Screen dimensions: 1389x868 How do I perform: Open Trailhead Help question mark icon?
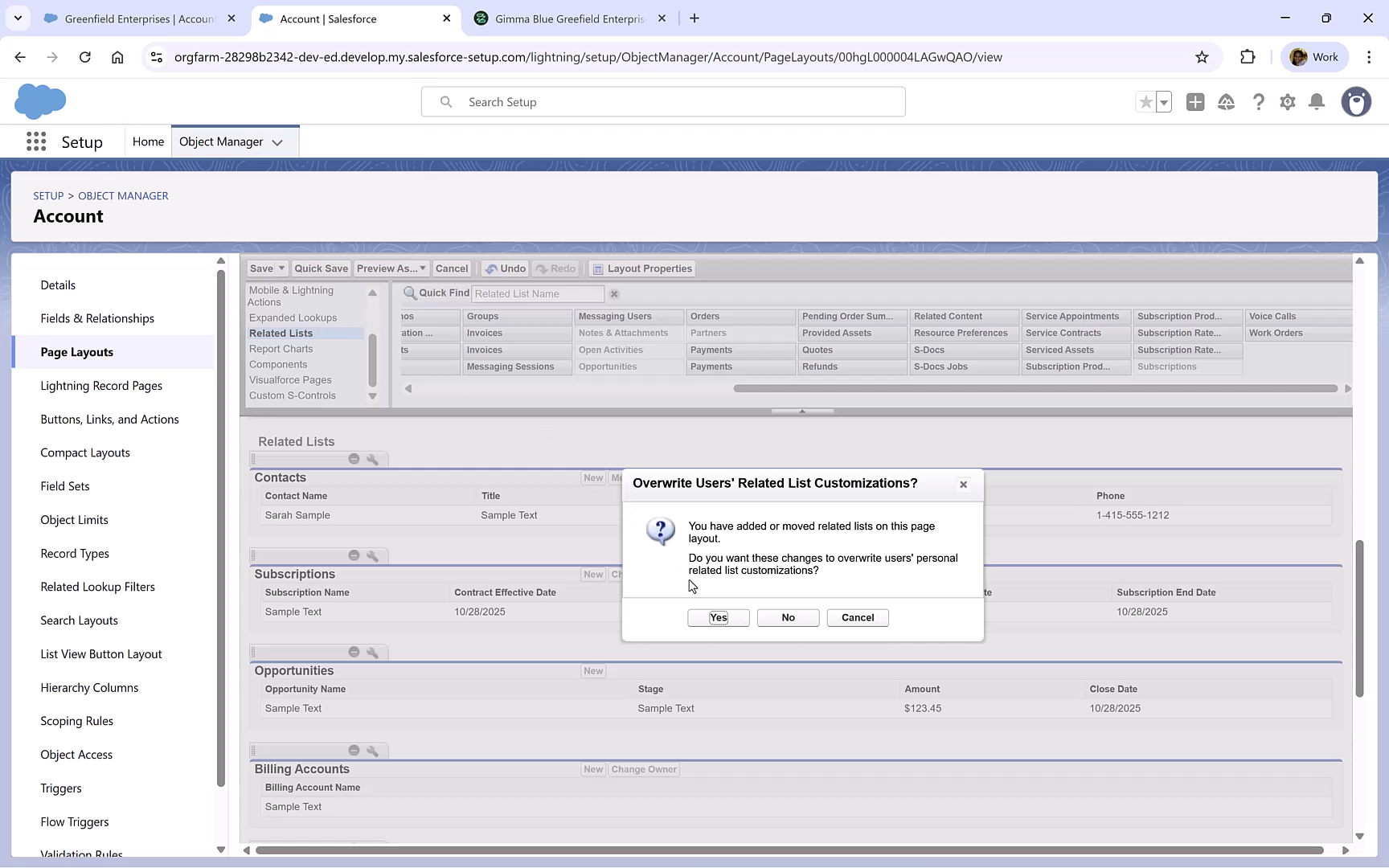(x=1259, y=102)
